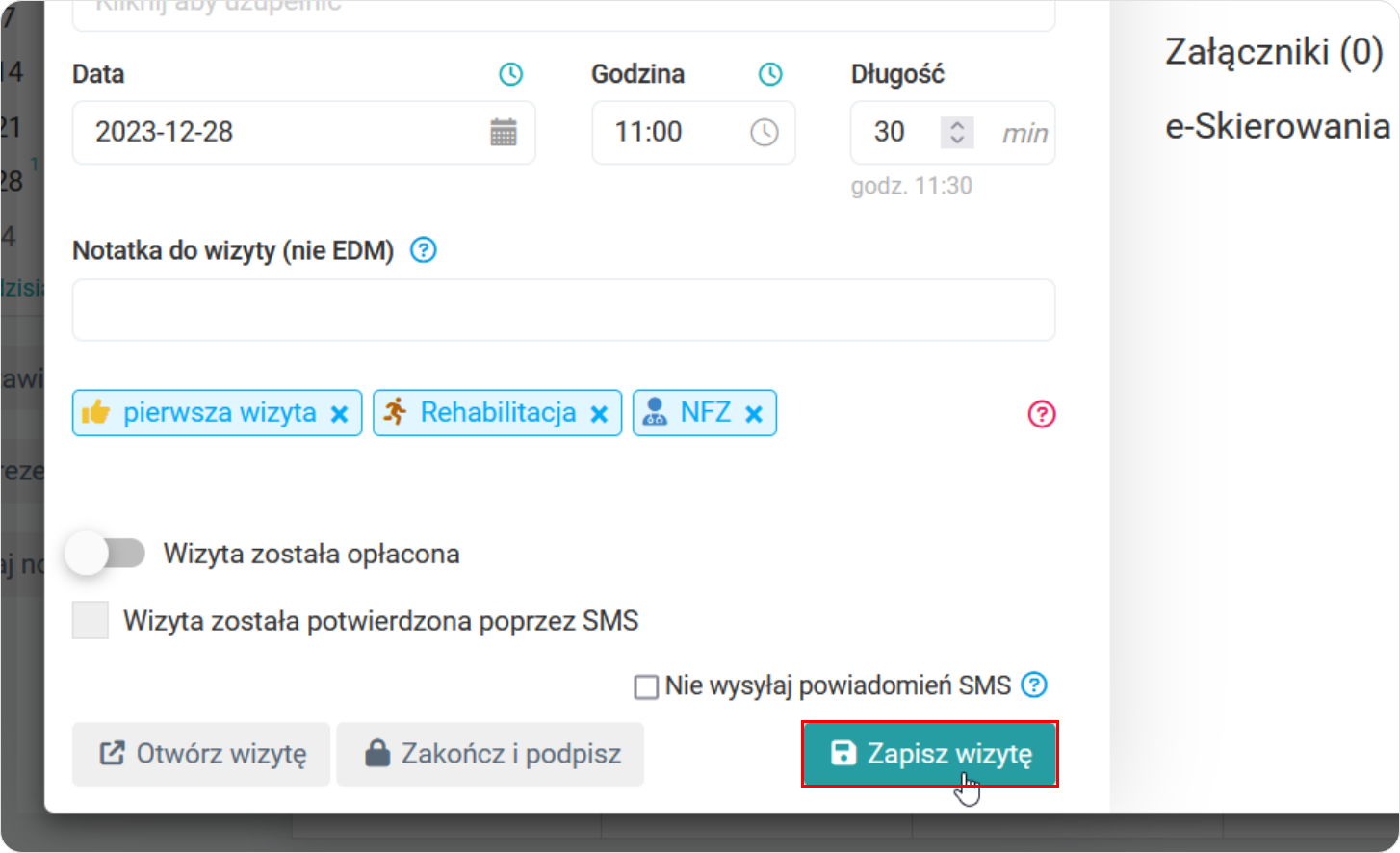Remove the NFZ tag with its X

(756, 412)
